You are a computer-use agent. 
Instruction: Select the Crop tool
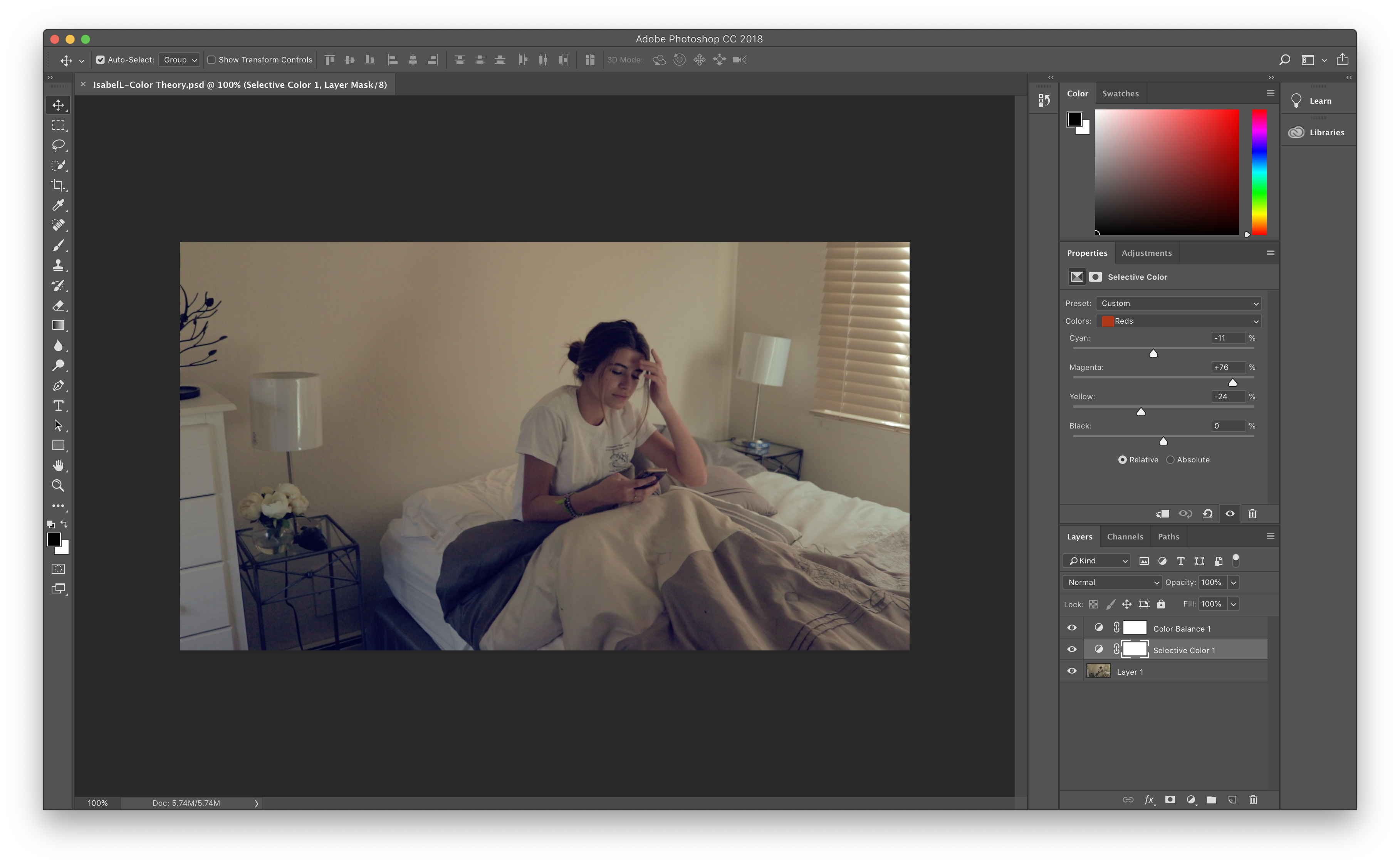point(58,185)
